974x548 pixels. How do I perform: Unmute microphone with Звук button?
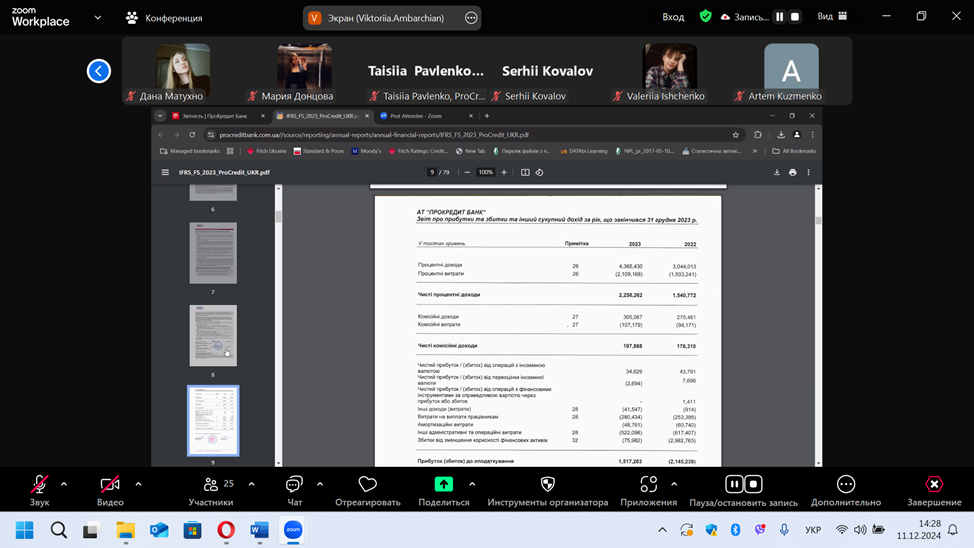coord(39,490)
